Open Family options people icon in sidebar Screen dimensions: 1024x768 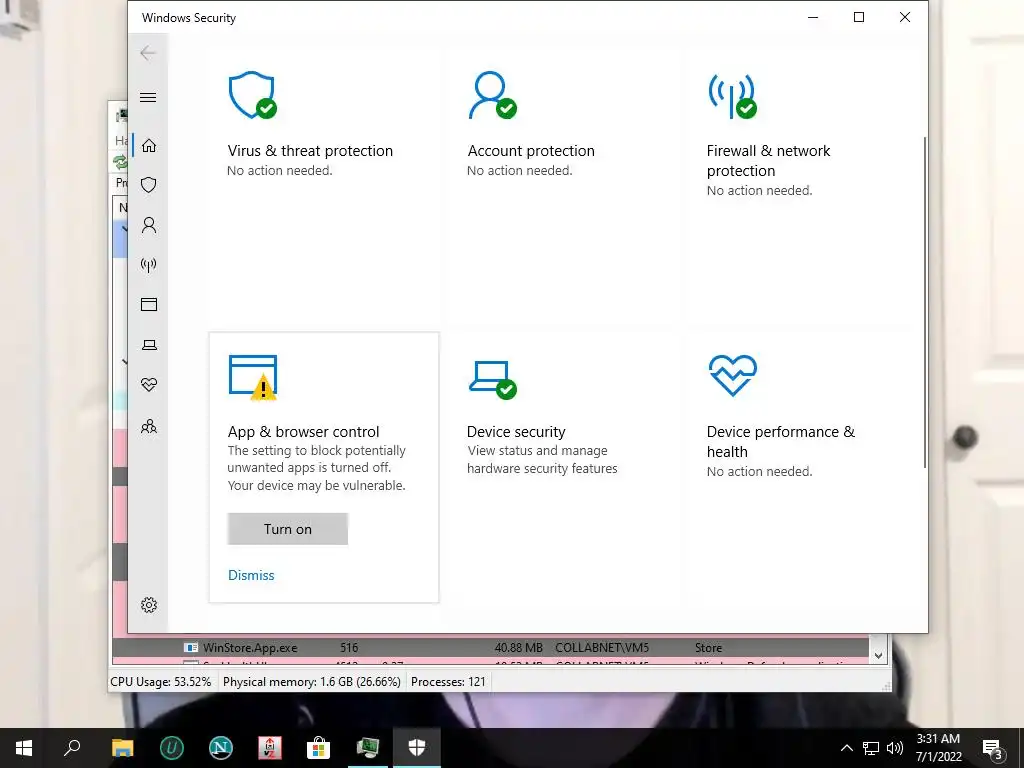click(x=149, y=426)
